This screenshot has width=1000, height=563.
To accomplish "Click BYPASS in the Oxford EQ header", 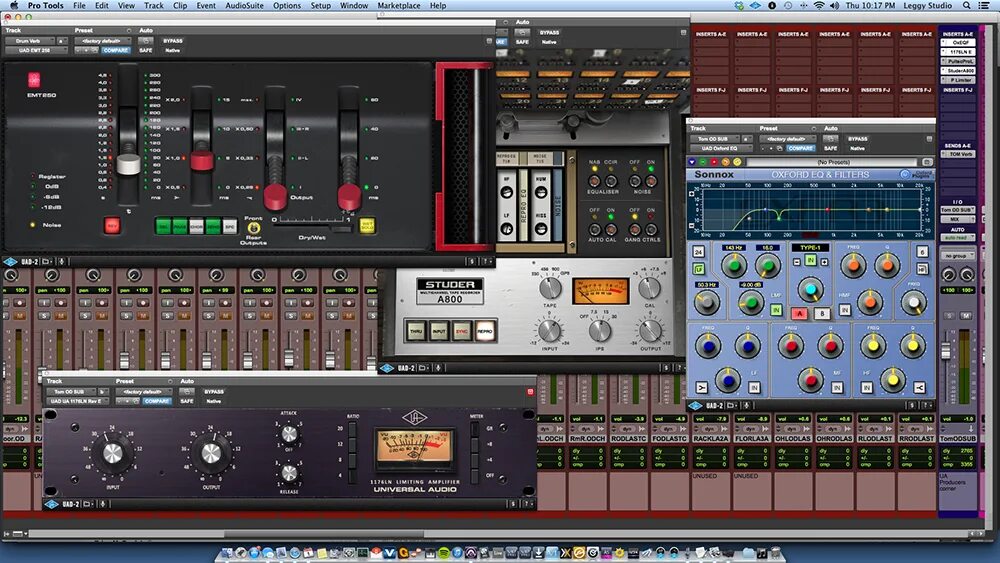I will pos(858,138).
